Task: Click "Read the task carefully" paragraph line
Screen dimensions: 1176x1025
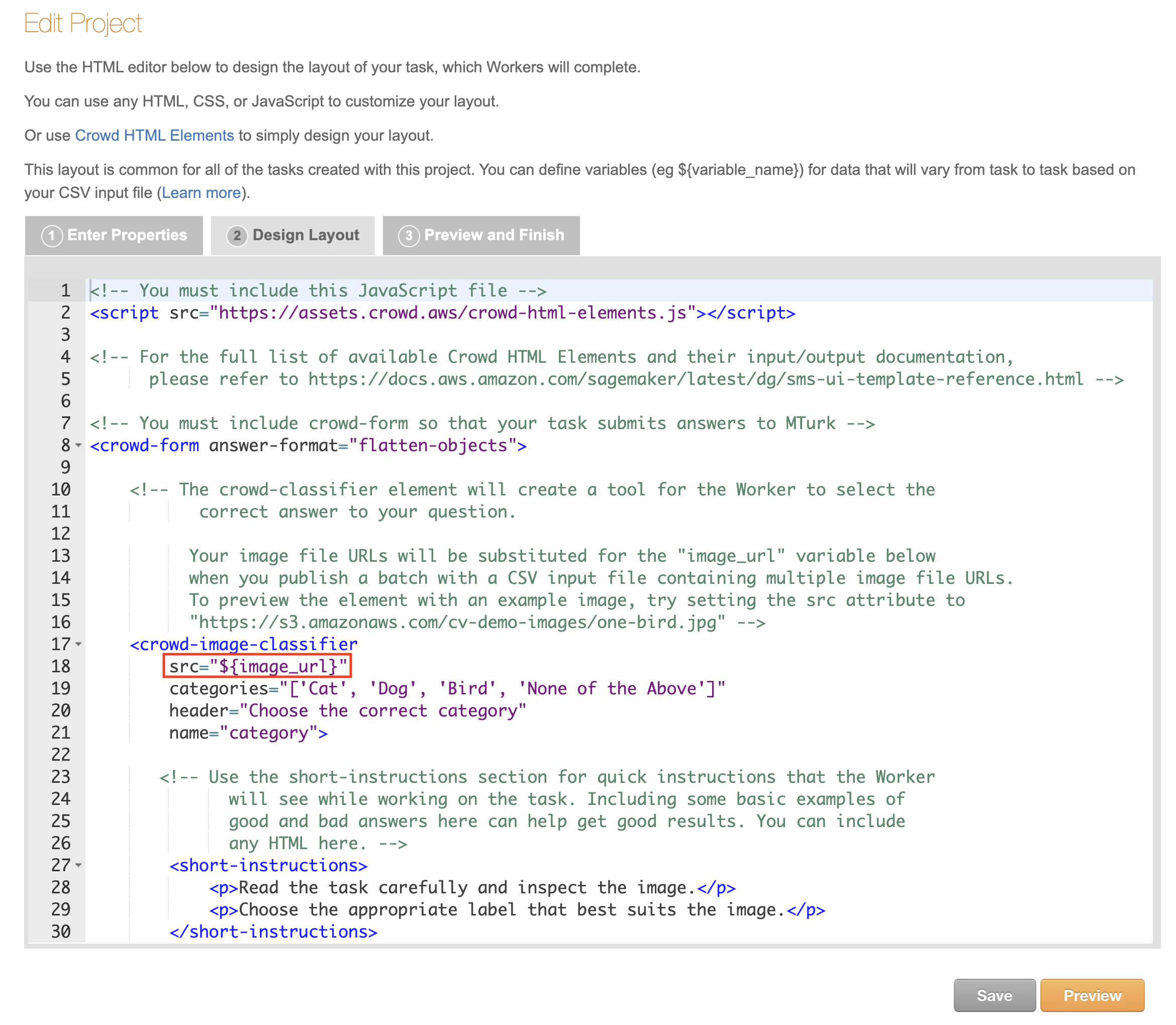Action: [x=472, y=888]
